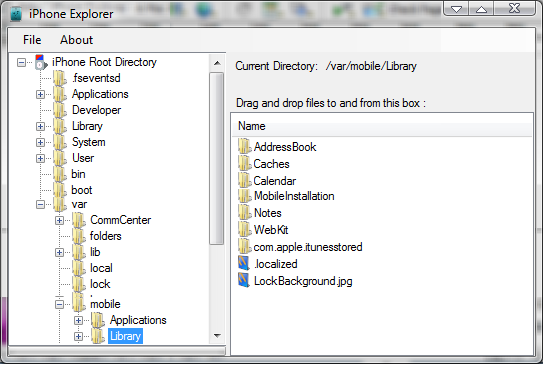Screen dimensions: 545x366
Task: Expand the top-level Applications folder
Action: 40,95
